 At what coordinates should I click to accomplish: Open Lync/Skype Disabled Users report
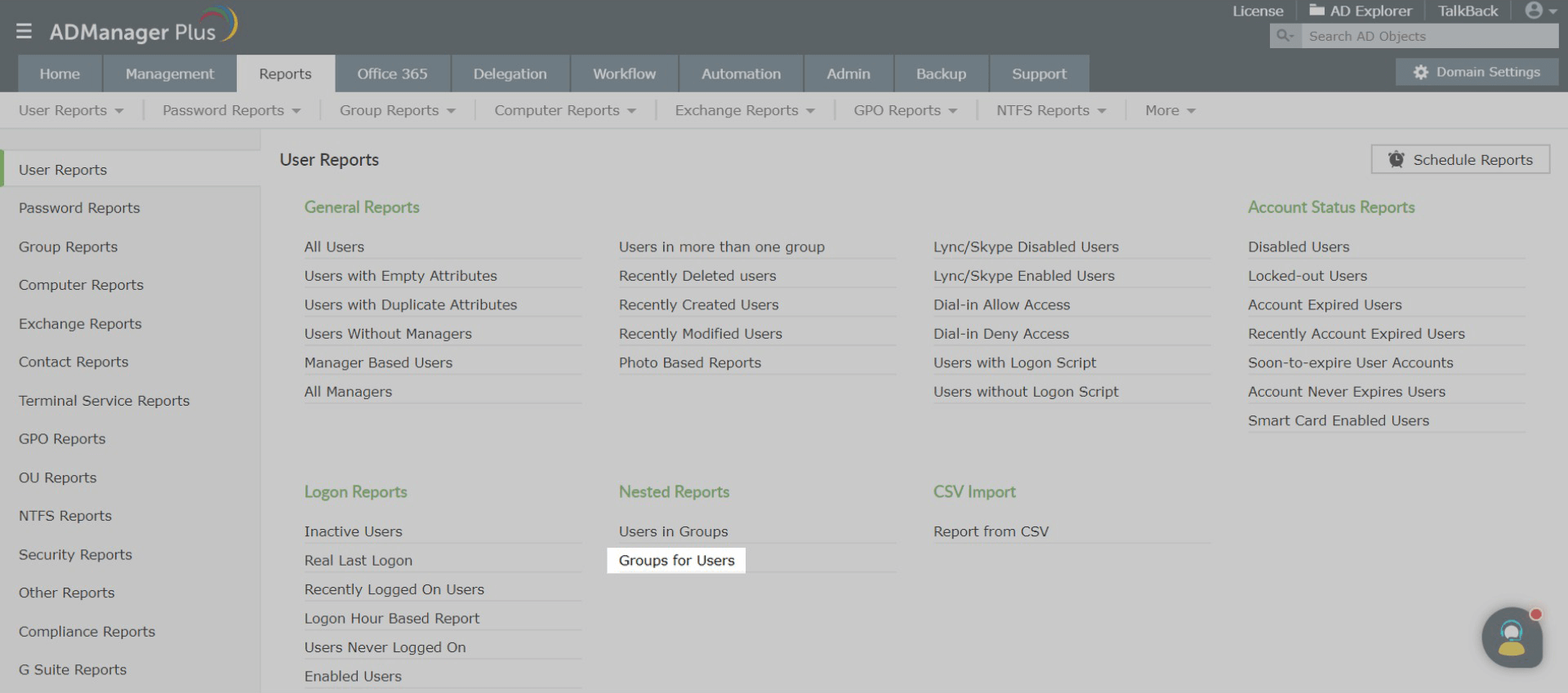tap(1026, 247)
